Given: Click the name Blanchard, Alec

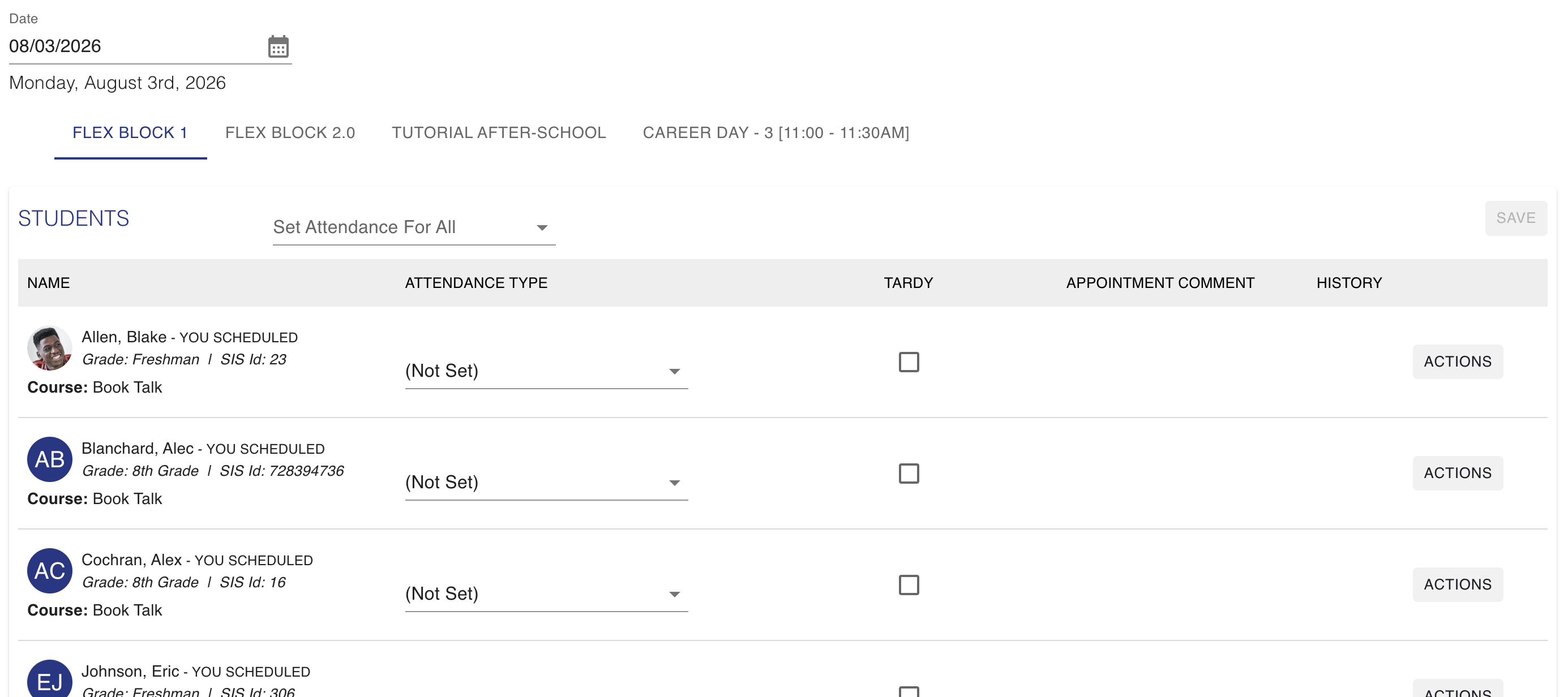Looking at the screenshot, I should pyautogui.click(x=138, y=448).
